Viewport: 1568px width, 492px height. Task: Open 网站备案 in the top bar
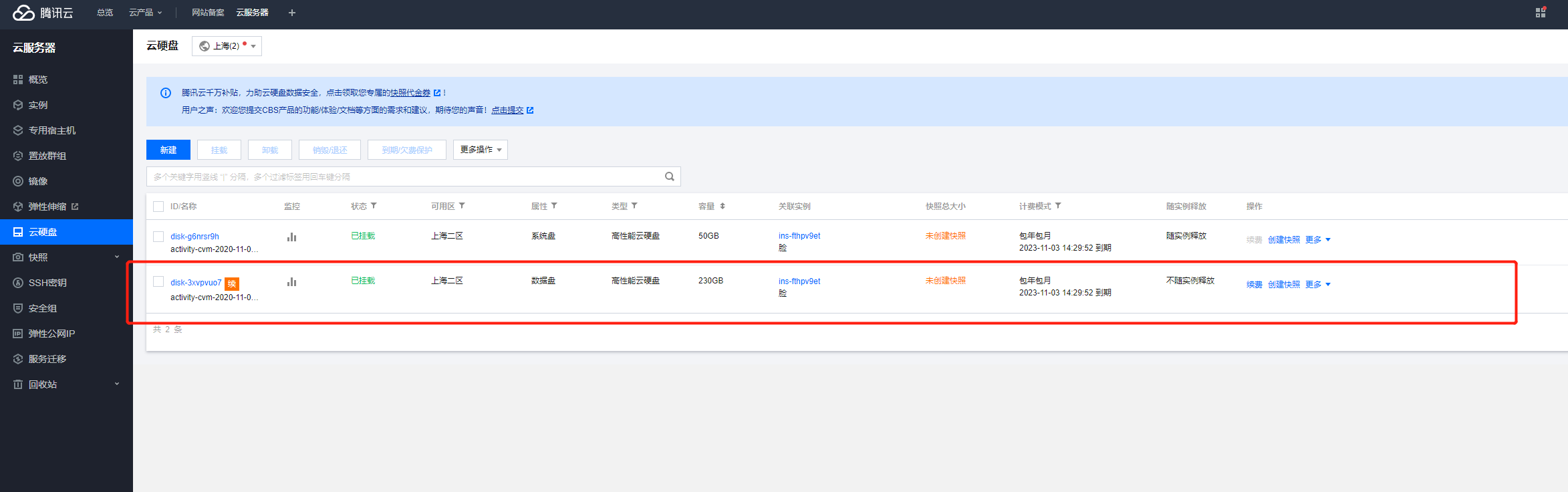tap(208, 13)
